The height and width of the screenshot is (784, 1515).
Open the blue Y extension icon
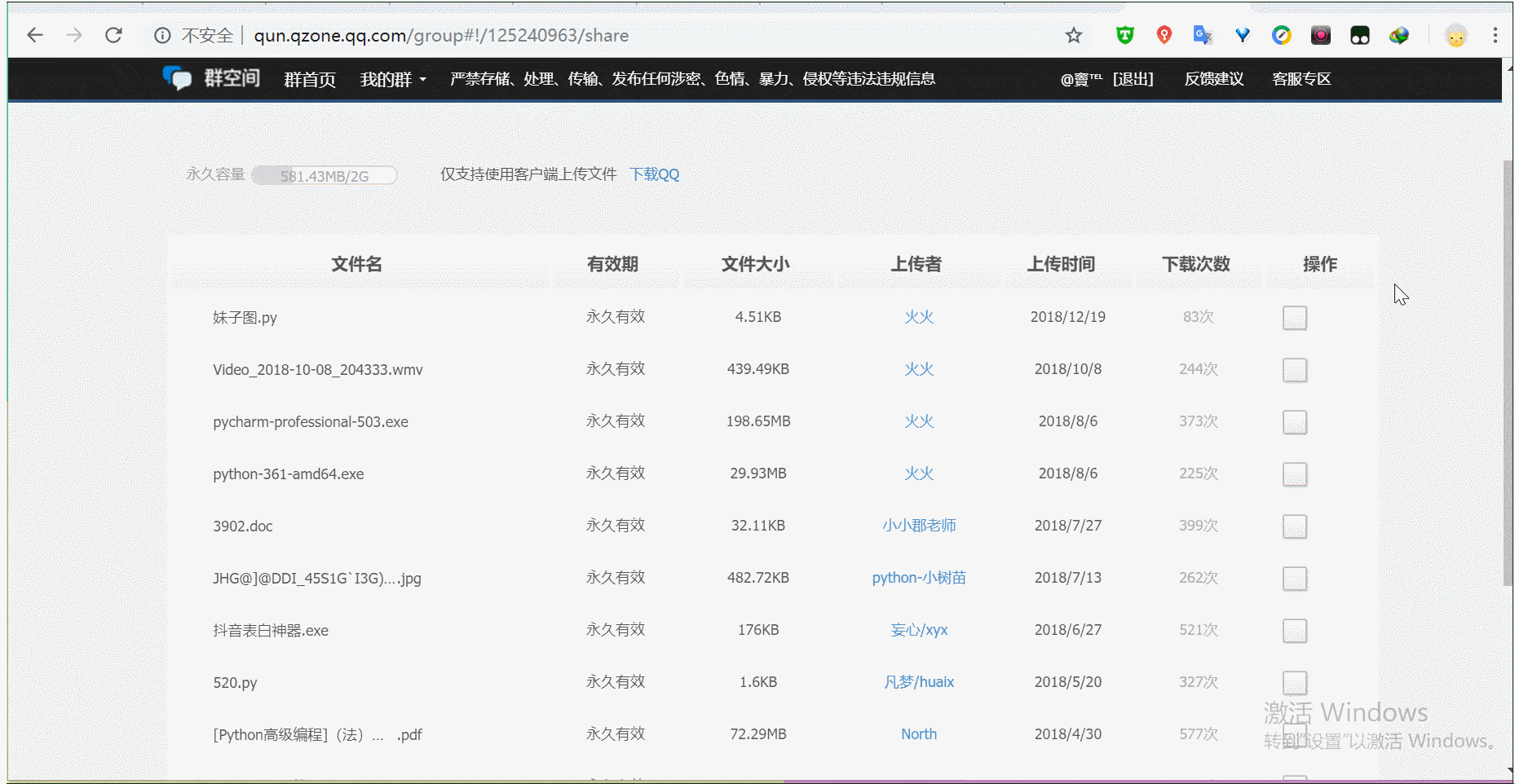coord(1243,35)
